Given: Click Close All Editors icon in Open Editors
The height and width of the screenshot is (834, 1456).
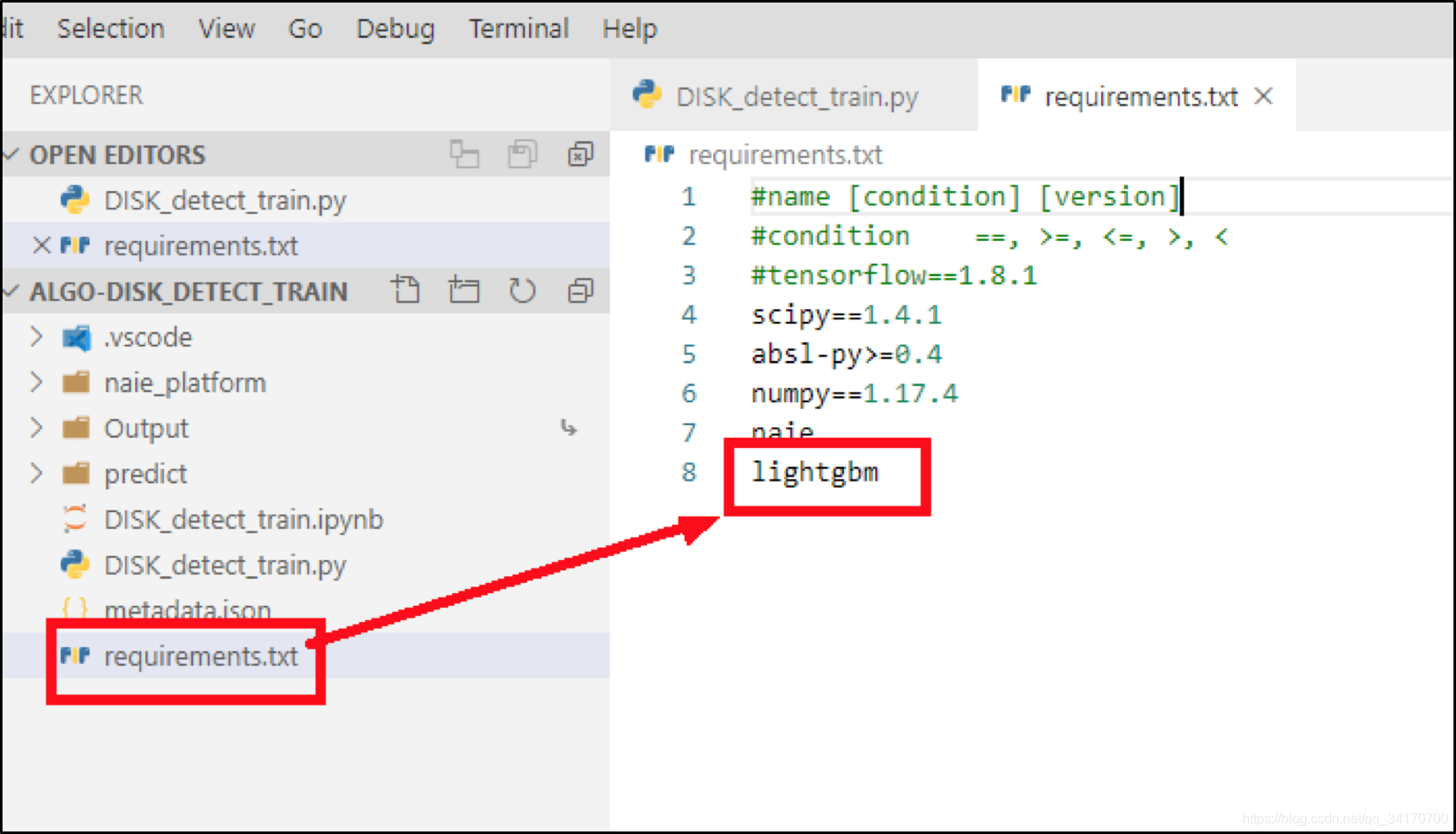Looking at the screenshot, I should pyautogui.click(x=581, y=155).
